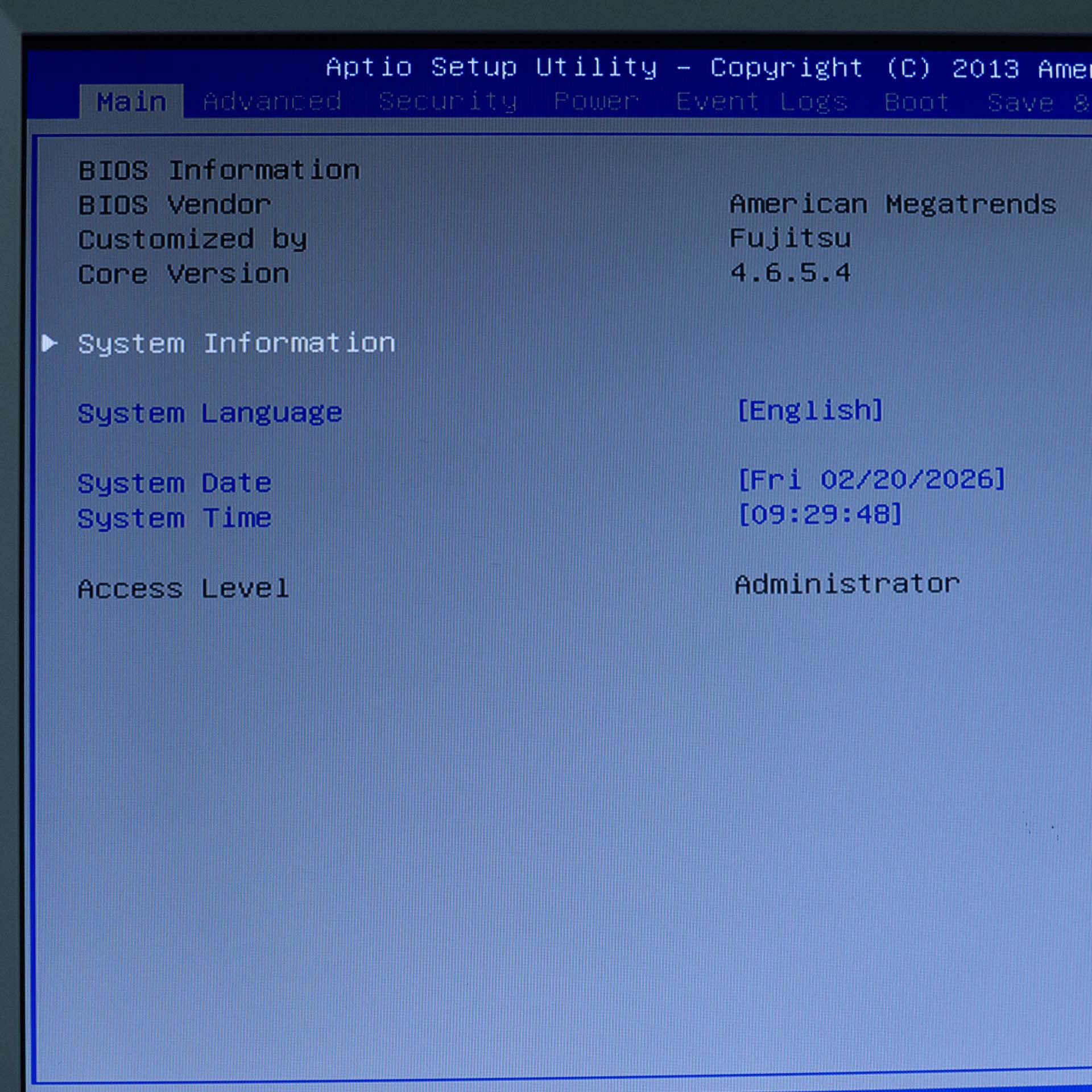Click the hour value 09 in System Time

(767, 515)
